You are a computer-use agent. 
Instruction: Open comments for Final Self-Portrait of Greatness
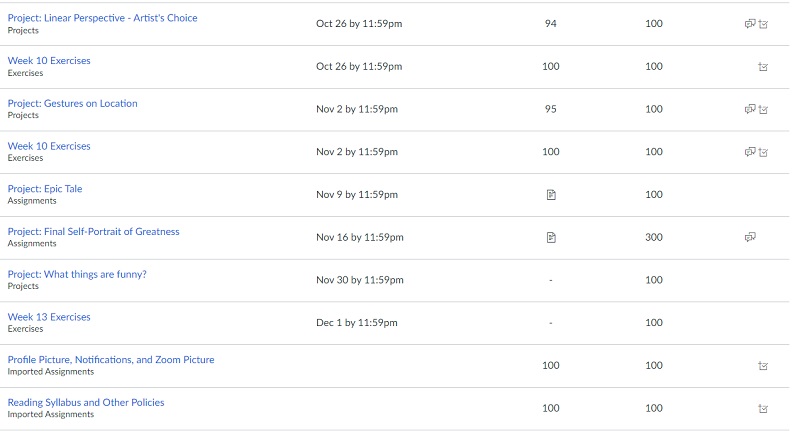[x=749, y=237]
